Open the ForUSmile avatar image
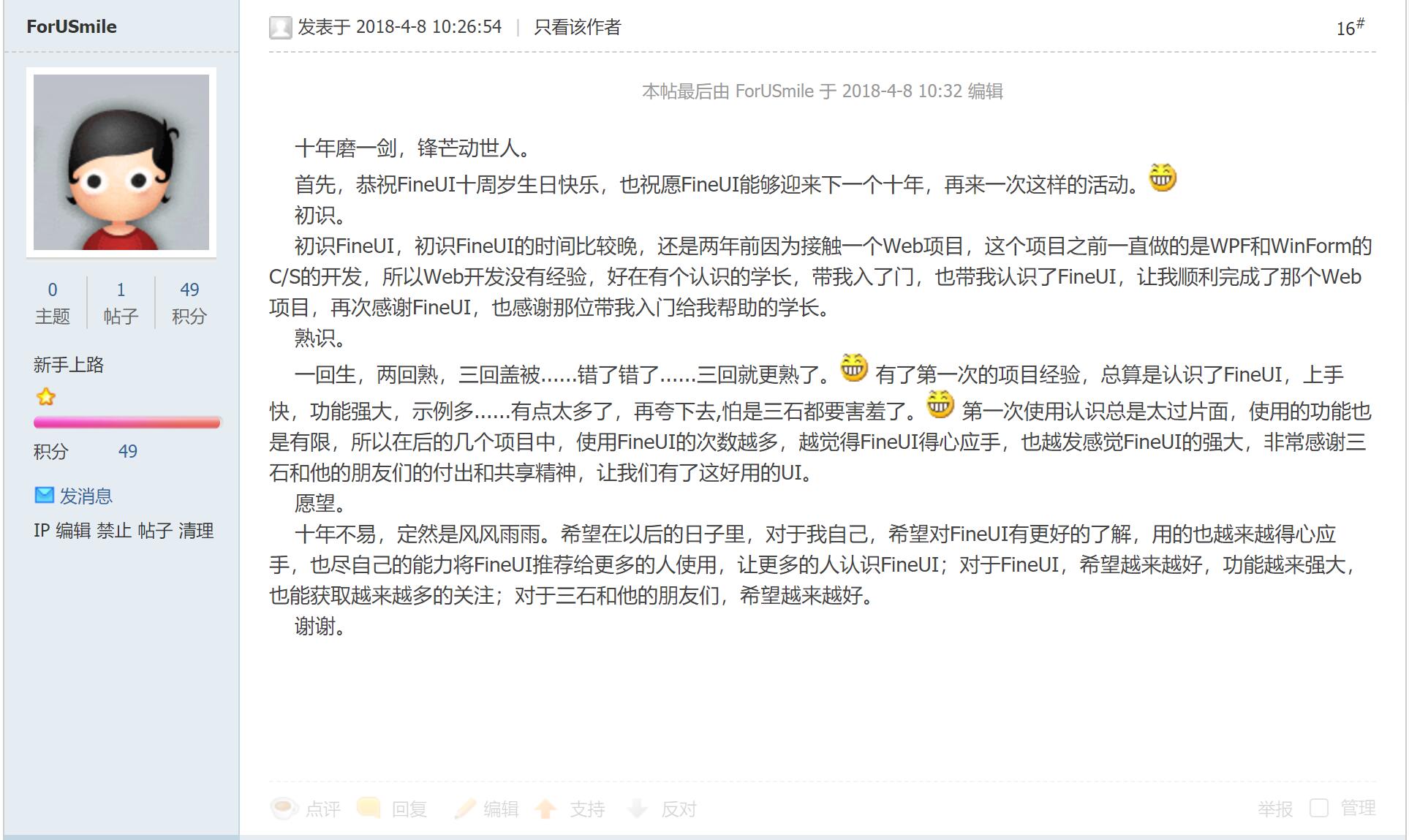Screen dimensions: 1409x840 pos(121,162)
